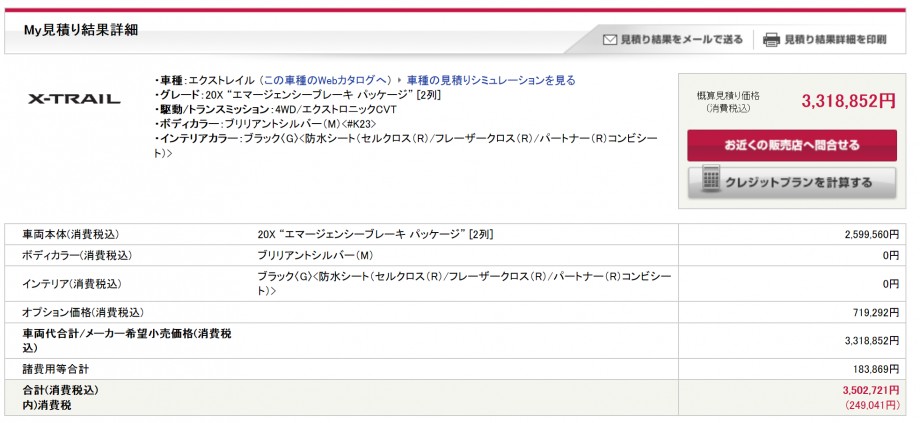
Task: Select the 3,318,852円 estimate price in side box
Action: 848,101
